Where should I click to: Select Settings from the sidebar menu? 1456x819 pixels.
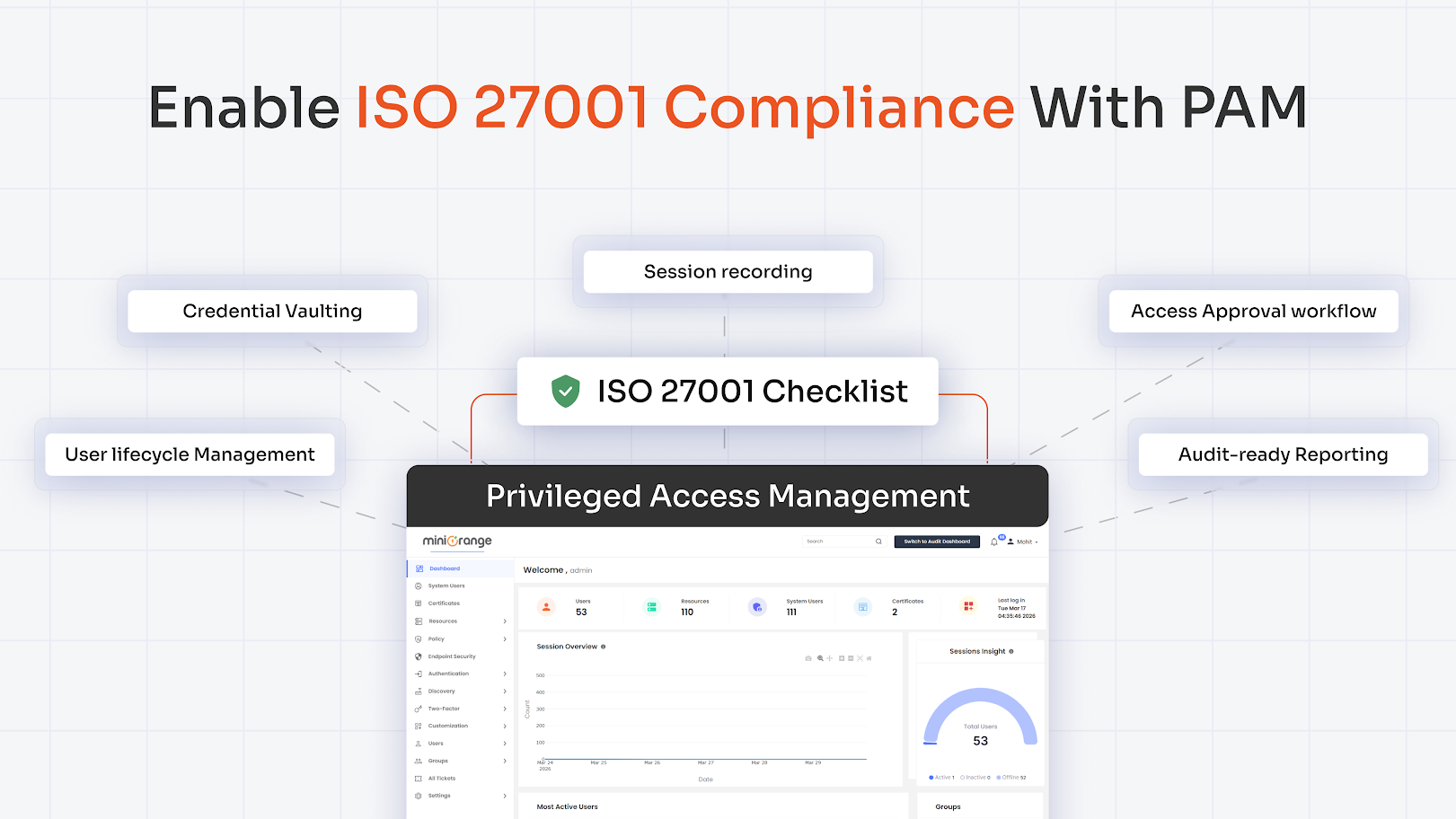pyautogui.click(x=439, y=795)
